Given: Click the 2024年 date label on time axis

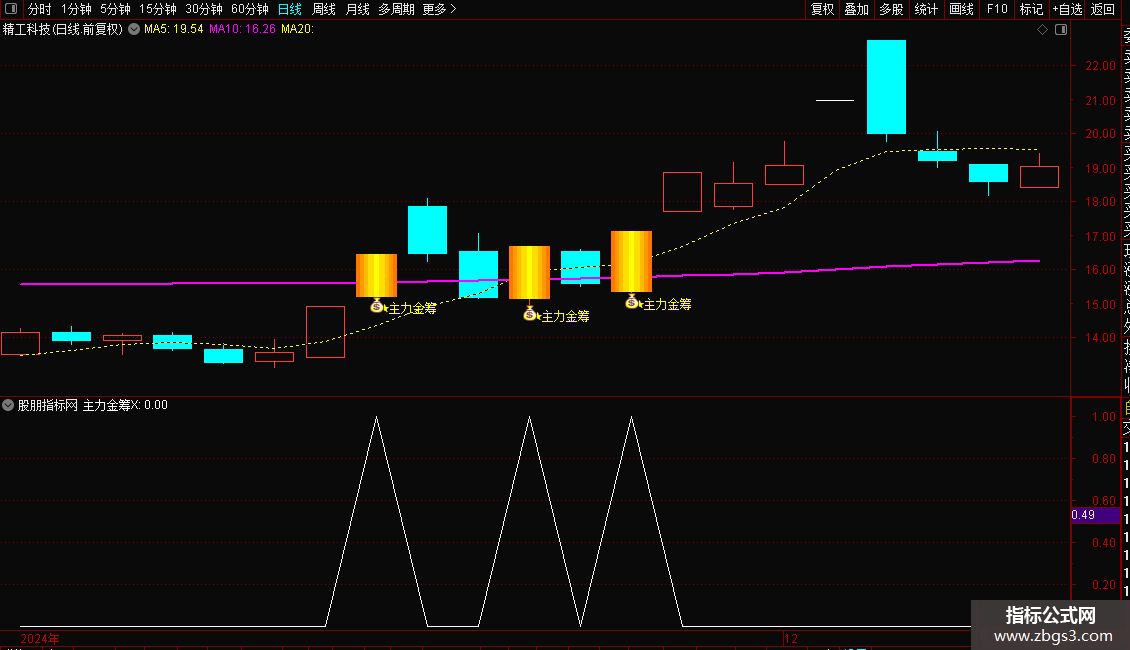Looking at the screenshot, I should (x=40, y=638).
